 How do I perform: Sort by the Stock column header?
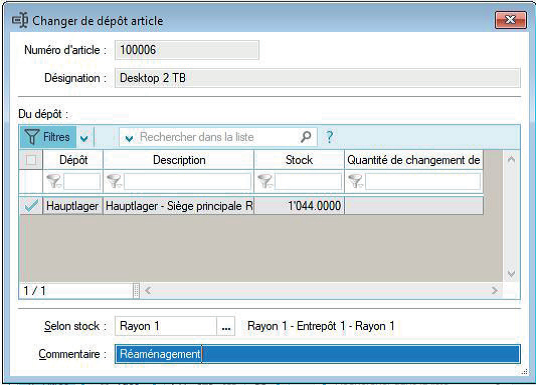299,160
